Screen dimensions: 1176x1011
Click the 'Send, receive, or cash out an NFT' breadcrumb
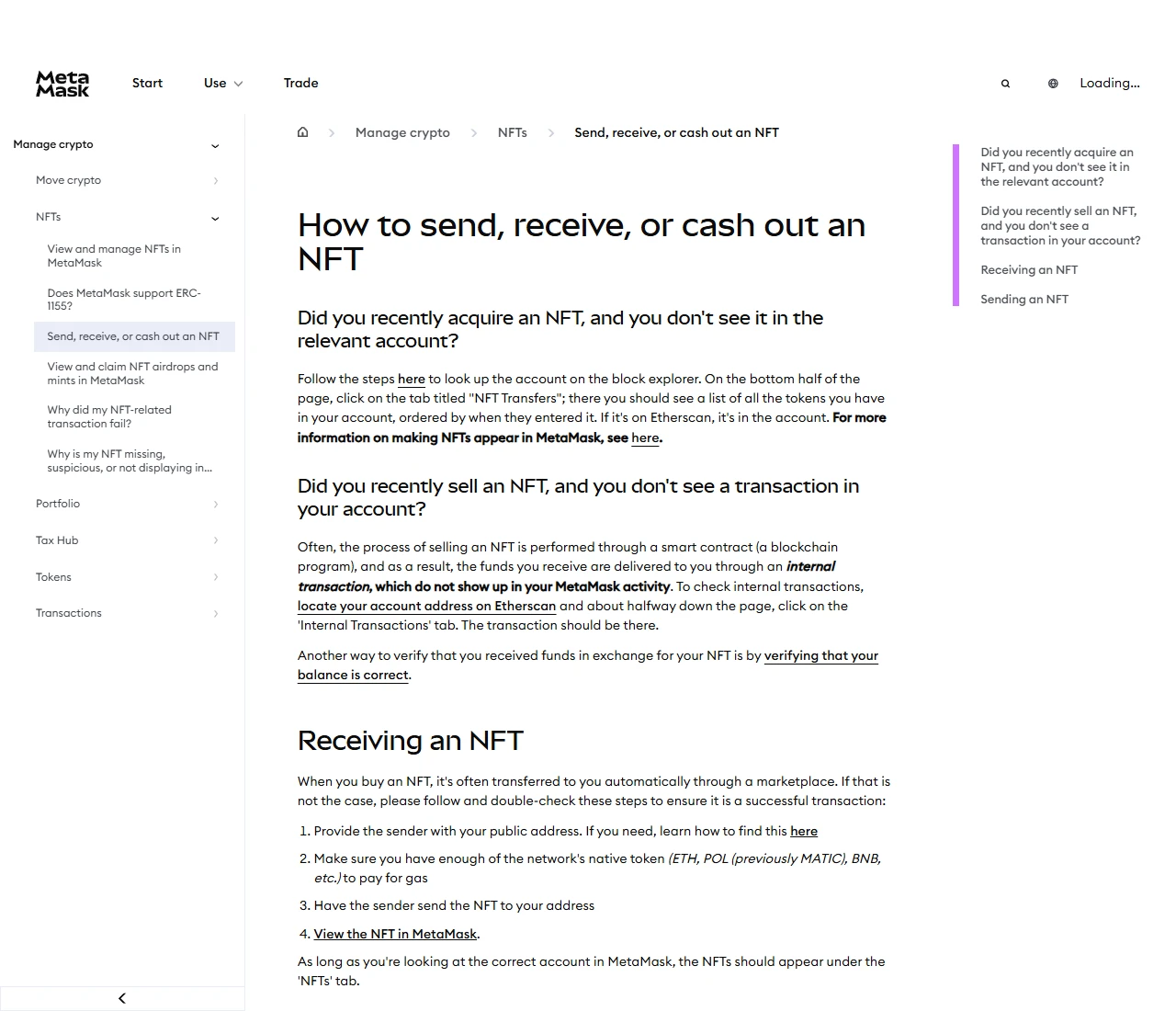676,132
